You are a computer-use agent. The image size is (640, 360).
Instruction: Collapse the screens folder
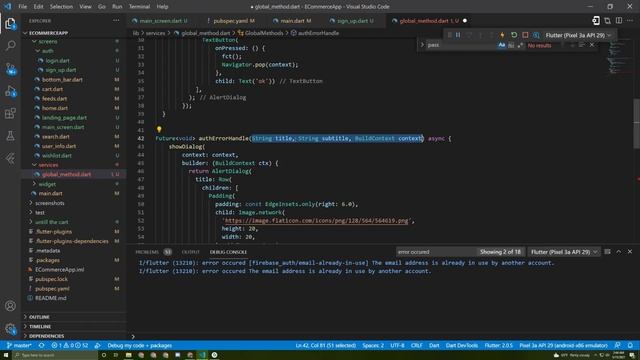click(x=34, y=41)
